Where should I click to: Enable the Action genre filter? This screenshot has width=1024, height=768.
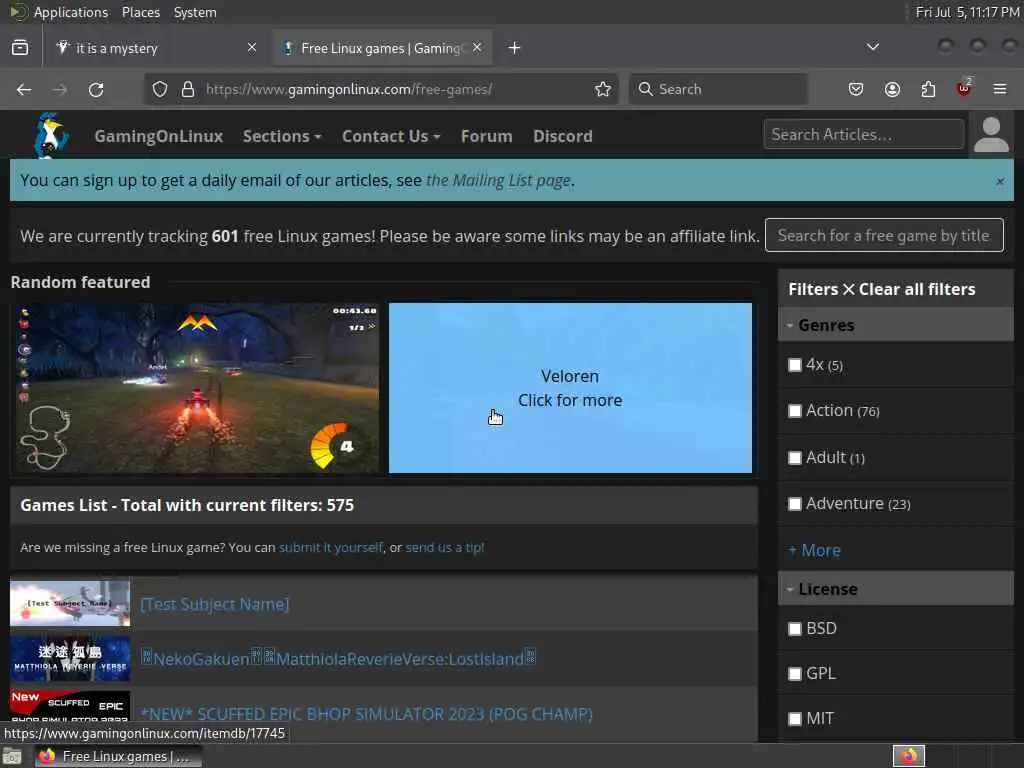point(795,411)
